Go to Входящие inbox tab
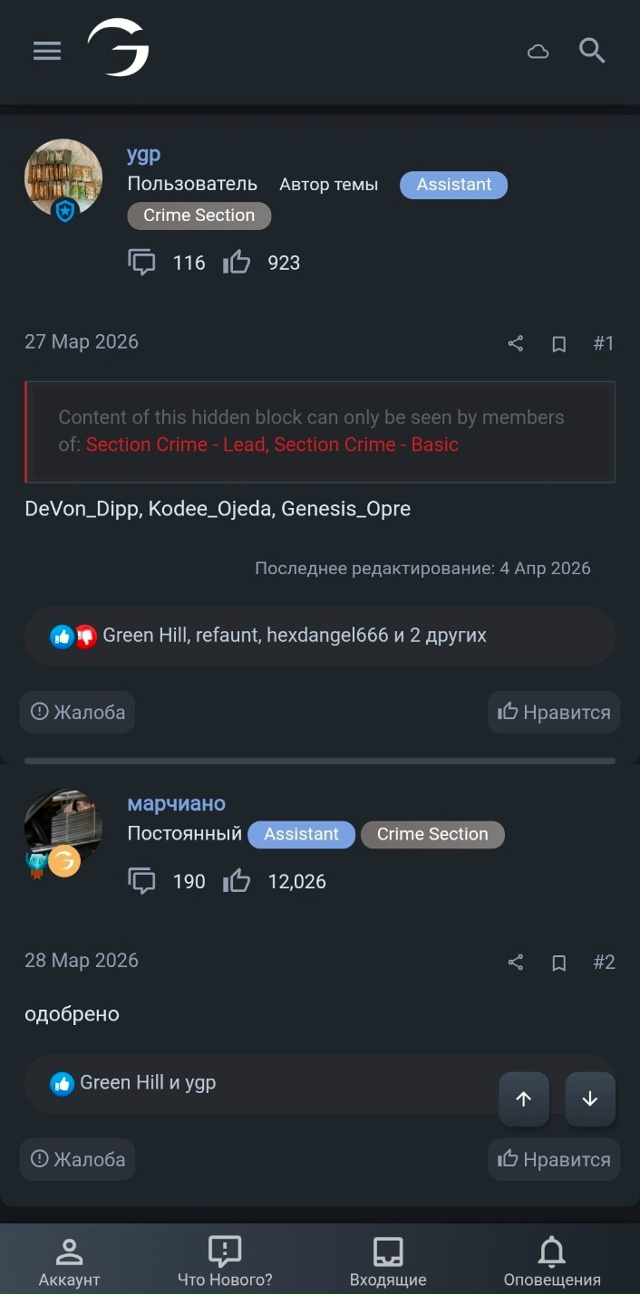This screenshot has width=640, height=1294. click(x=388, y=1261)
